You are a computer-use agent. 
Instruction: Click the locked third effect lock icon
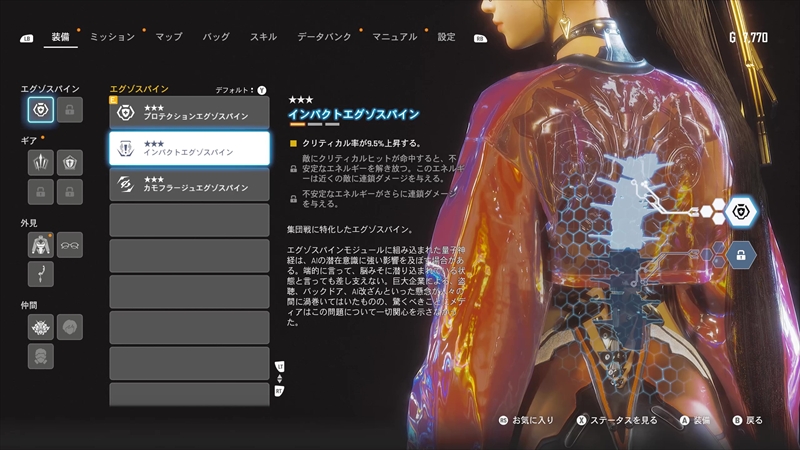(x=293, y=199)
